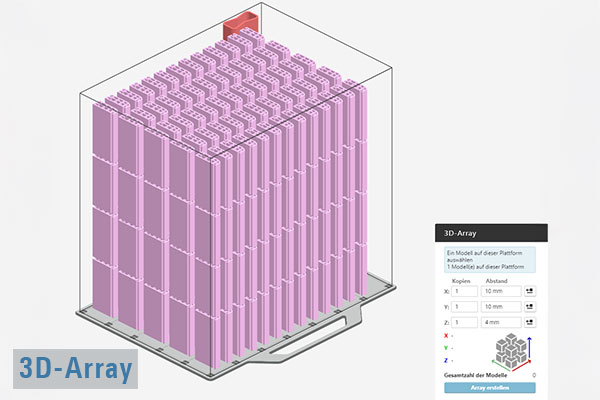The image size is (600, 400).
Task: Focus the Y Kopien input field
Action: [x=464, y=307]
